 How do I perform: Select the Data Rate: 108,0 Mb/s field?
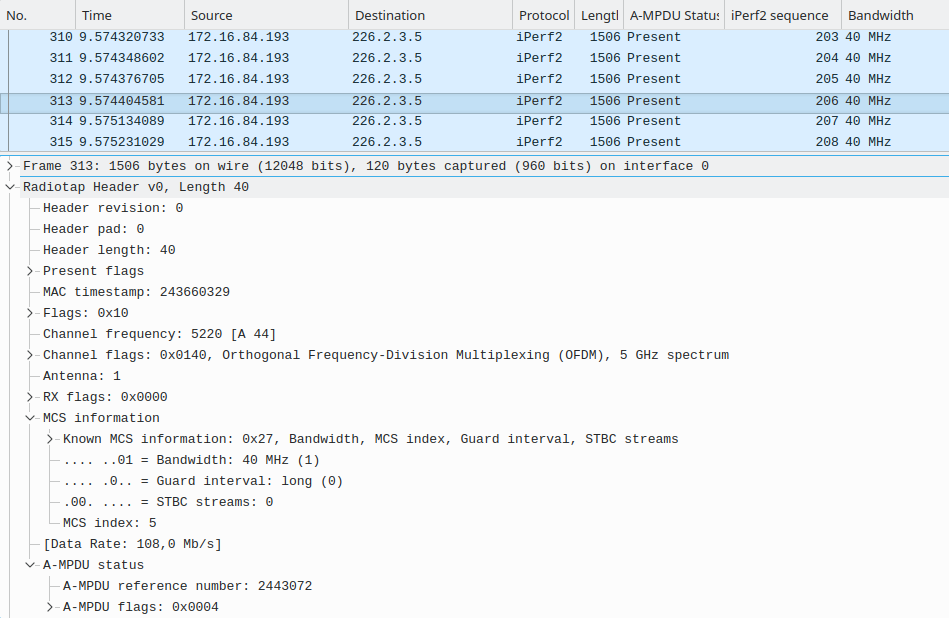point(133,544)
